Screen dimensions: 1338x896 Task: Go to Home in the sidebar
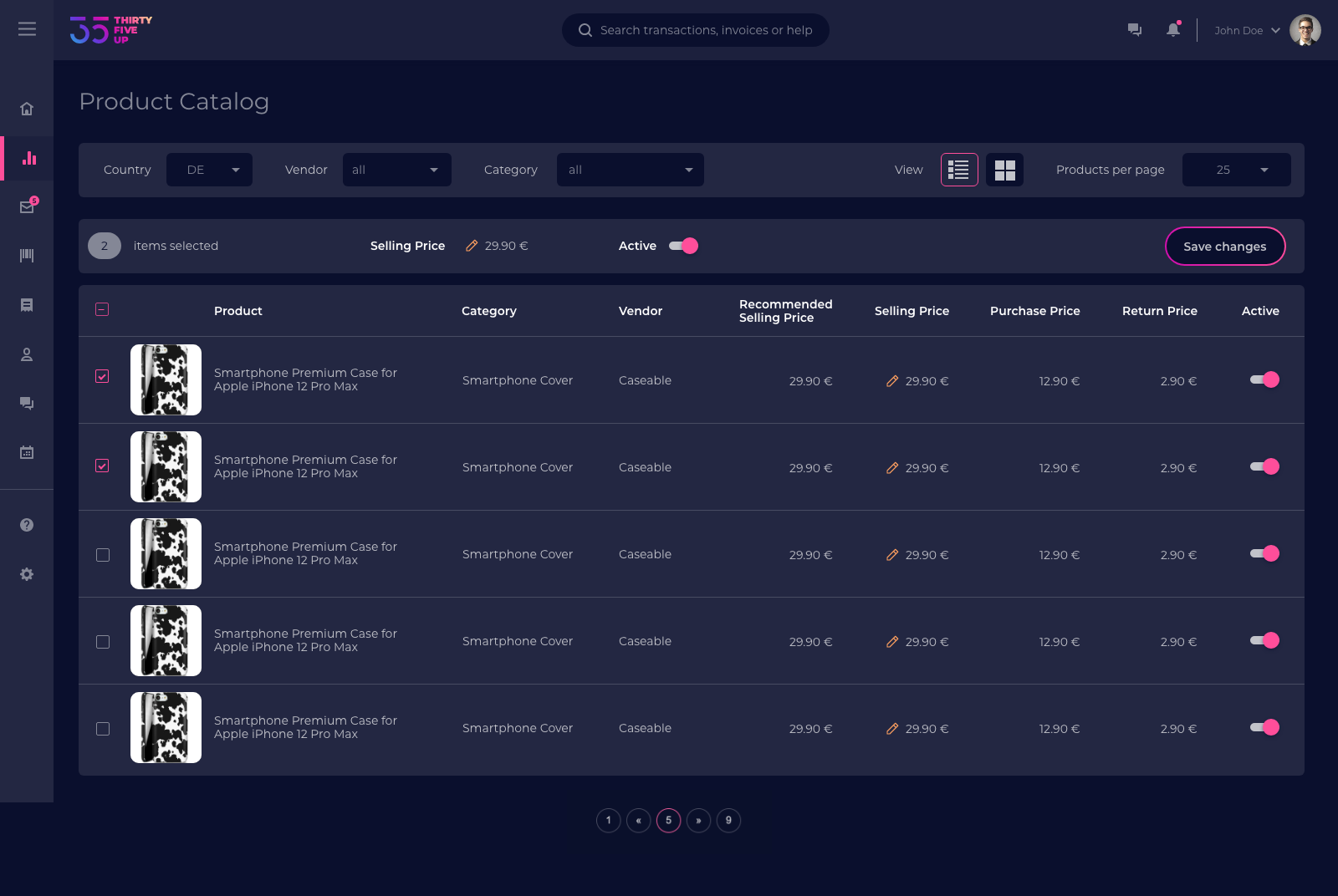(27, 109)
